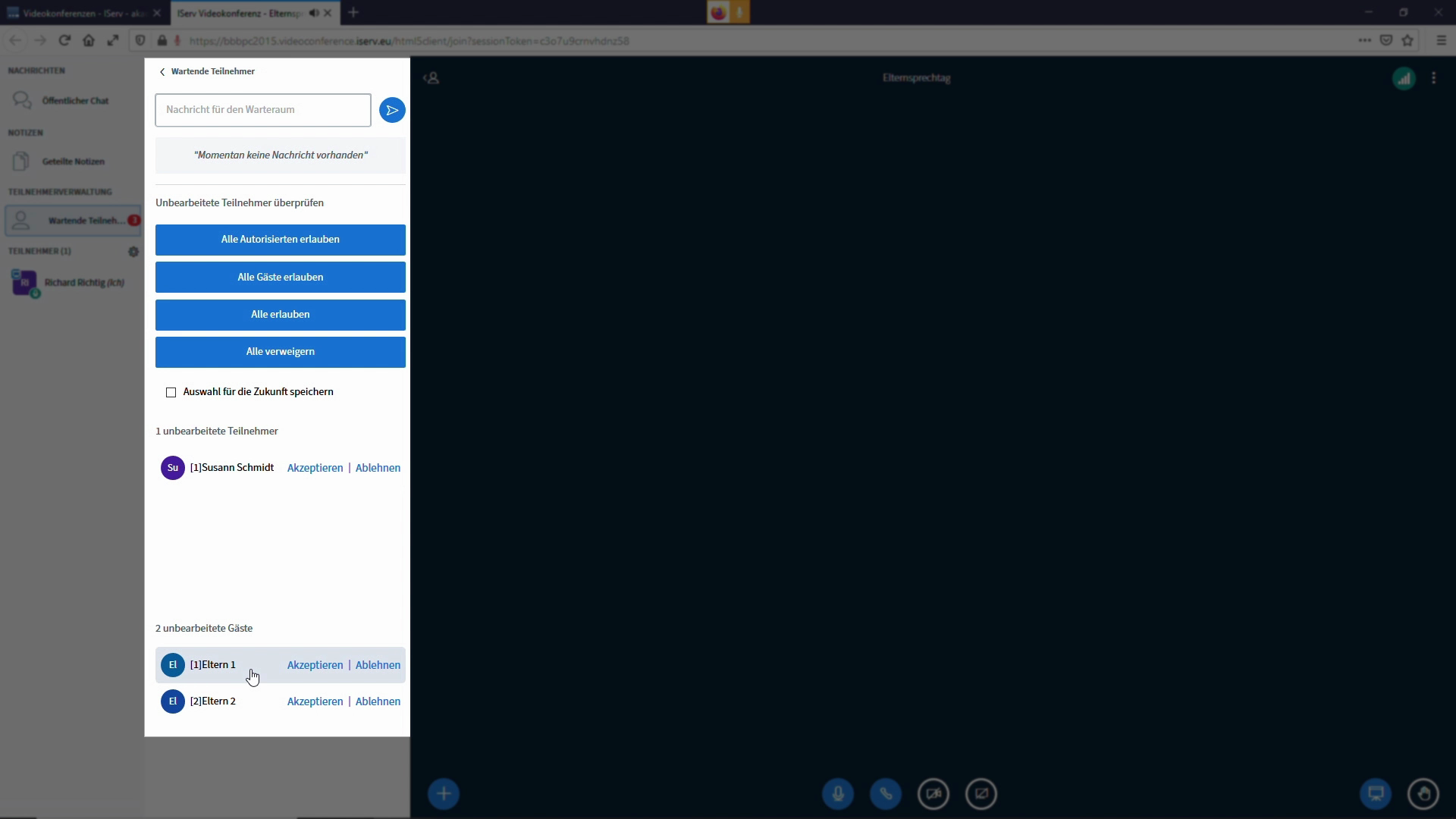This screenshot has height=819, width=1456.
Task: Click the waiting room message field
Action: (262, 110)
